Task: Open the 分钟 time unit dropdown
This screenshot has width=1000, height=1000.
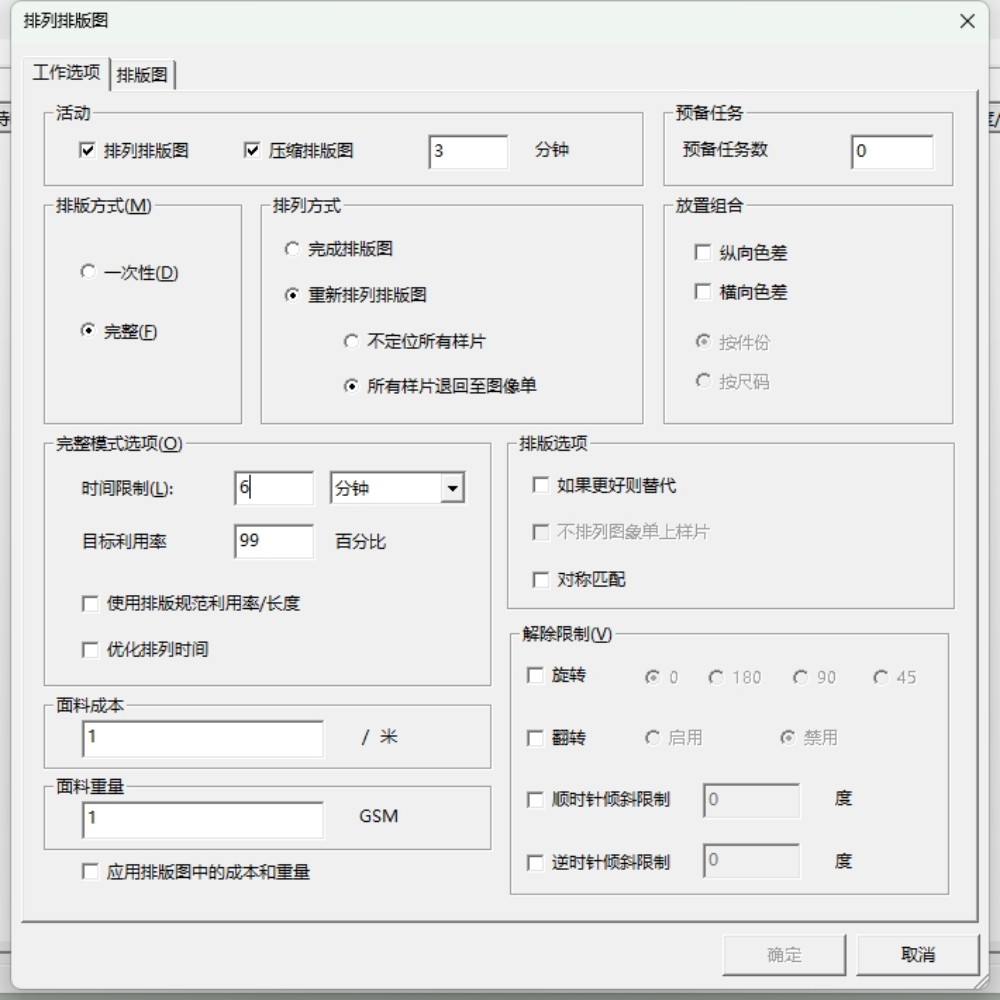Action: tap(452, 489)
